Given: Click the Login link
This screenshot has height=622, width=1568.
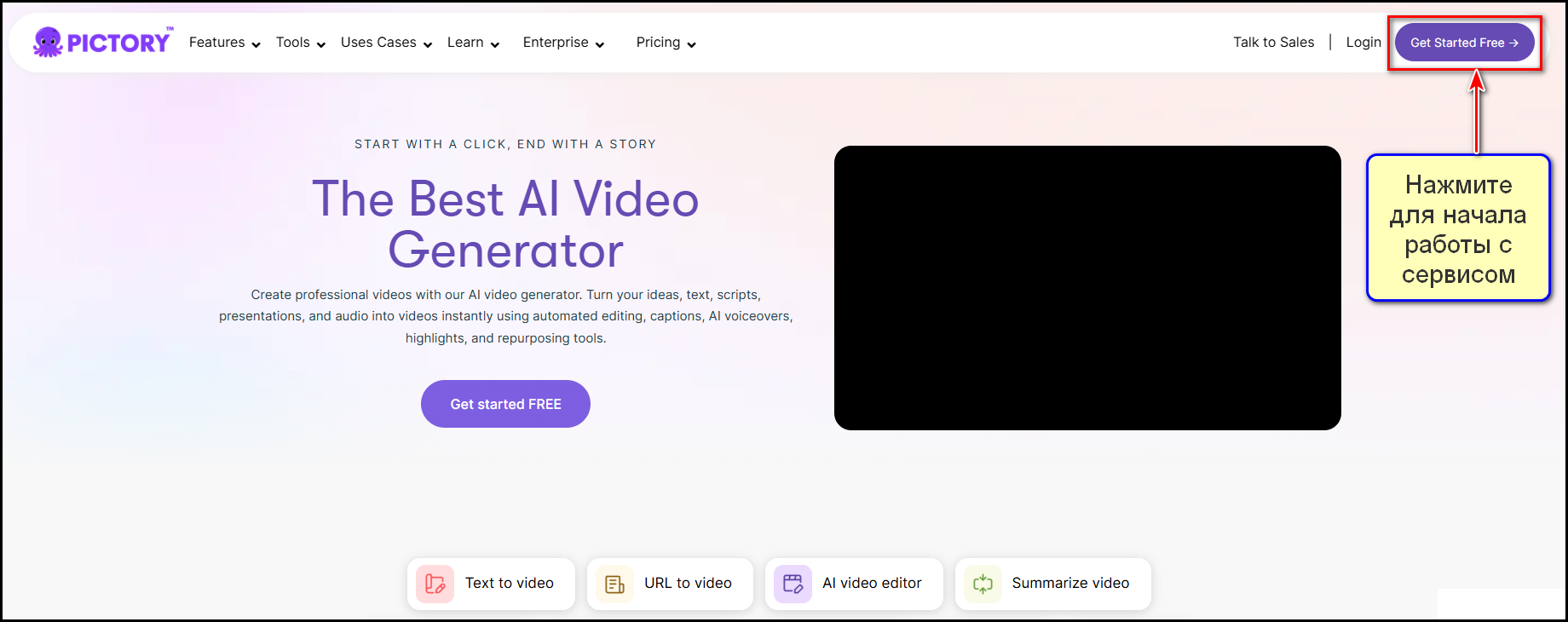Looking at the screenshot, I should click(x=1363, y=43).
